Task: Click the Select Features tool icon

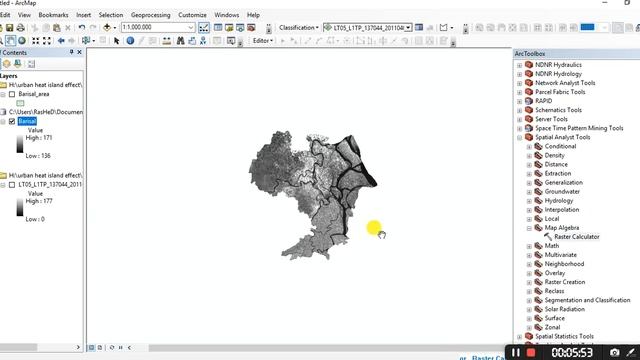Action: [86, 41]
